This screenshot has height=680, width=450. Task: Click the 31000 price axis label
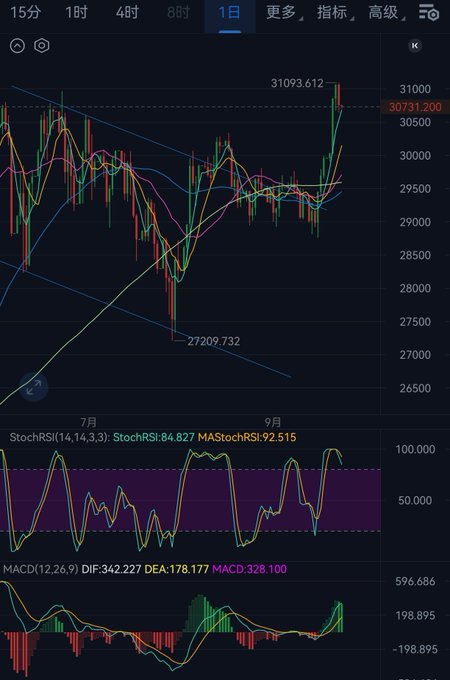415,89
